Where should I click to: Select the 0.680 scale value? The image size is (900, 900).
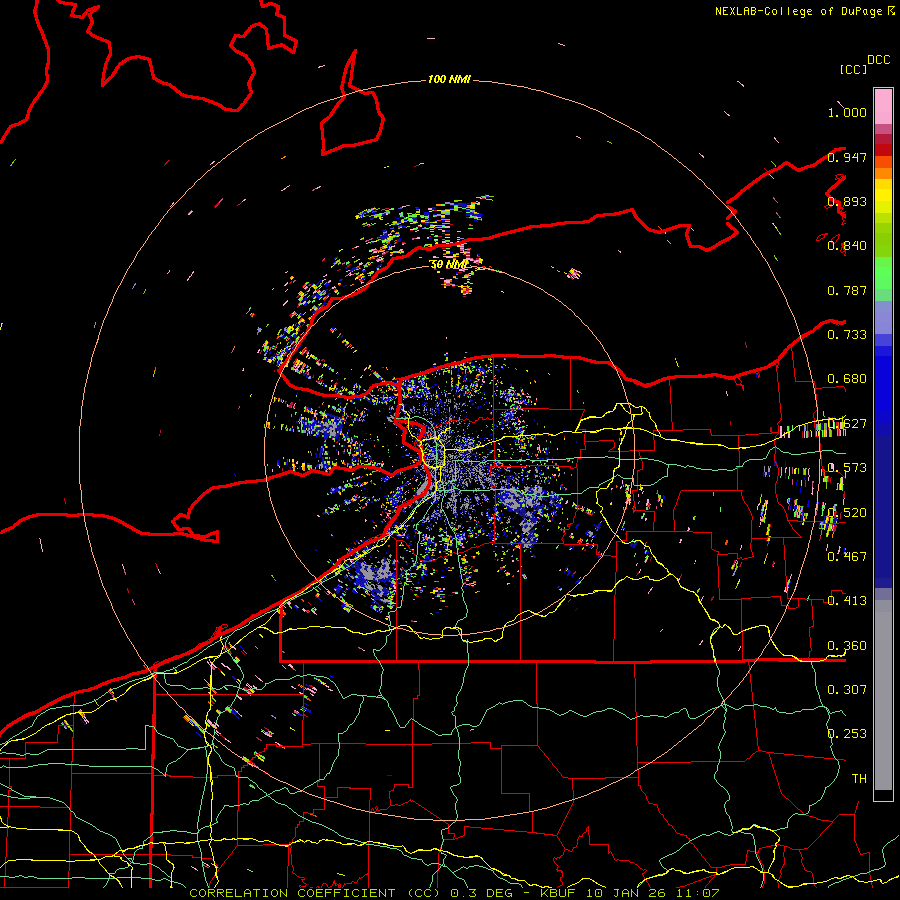coord(847,379)
